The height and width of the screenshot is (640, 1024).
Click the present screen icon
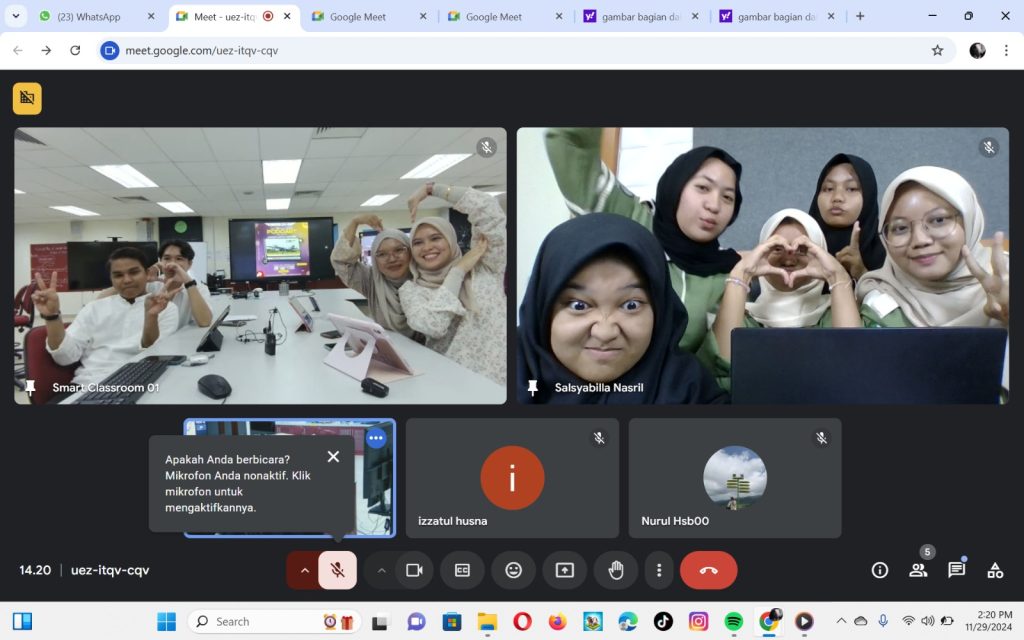pos(565,570)
